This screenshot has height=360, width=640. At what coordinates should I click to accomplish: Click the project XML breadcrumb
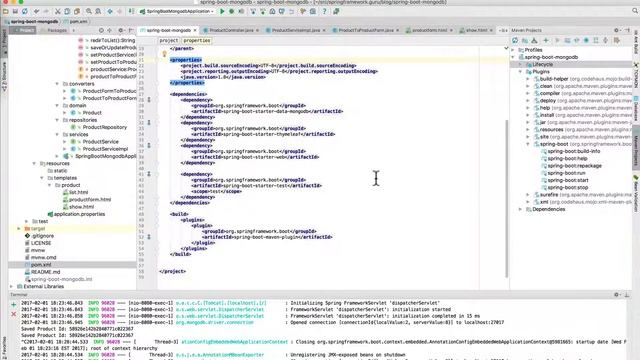(x=169, y=40)
